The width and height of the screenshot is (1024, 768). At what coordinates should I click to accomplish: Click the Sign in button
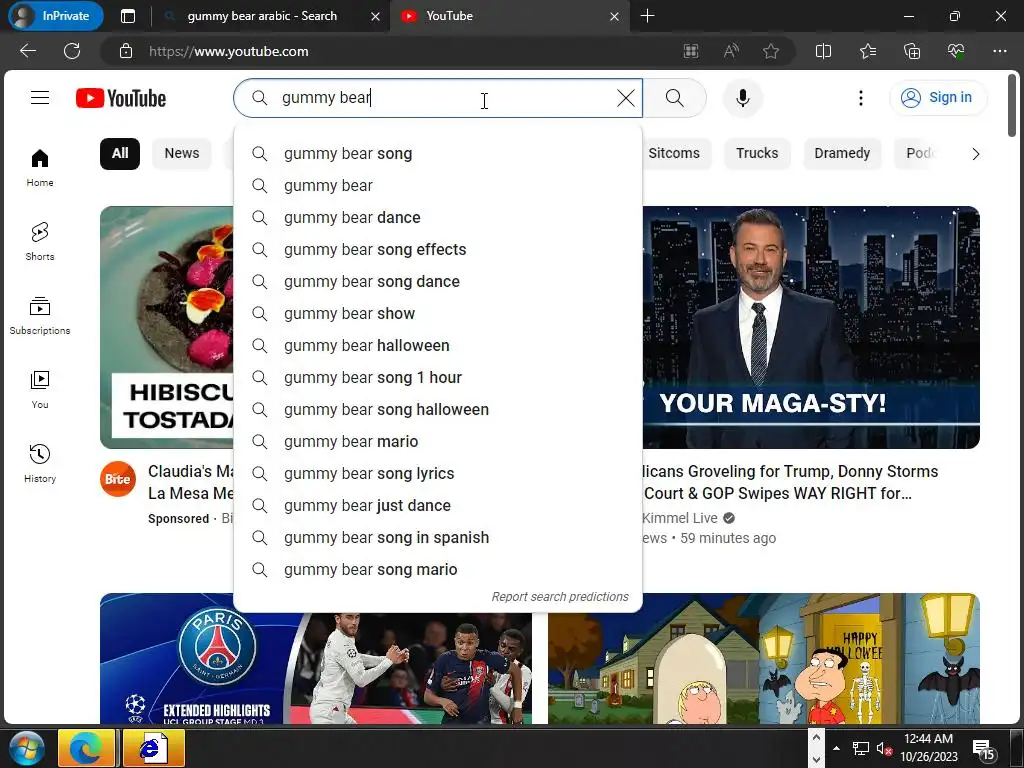click(938, 97)
